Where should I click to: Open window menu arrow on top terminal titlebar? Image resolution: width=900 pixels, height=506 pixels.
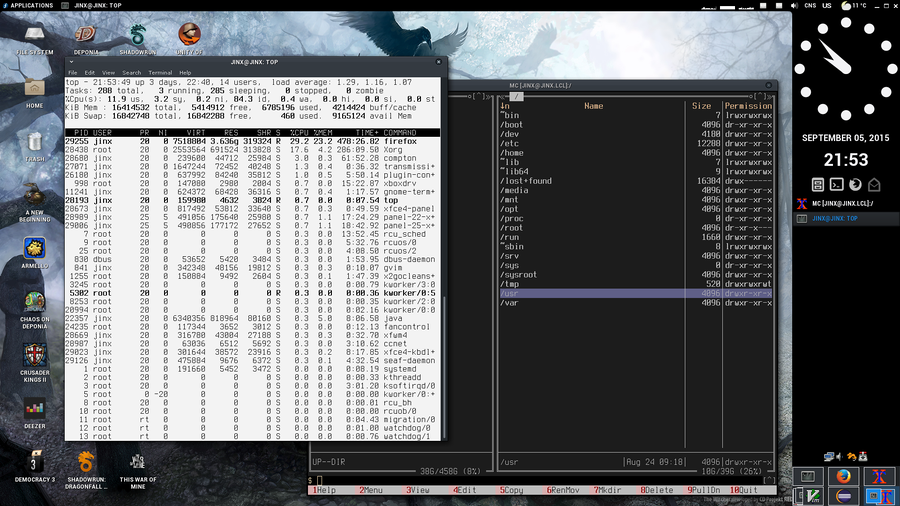pyautogui.click(x=72, y=62)
